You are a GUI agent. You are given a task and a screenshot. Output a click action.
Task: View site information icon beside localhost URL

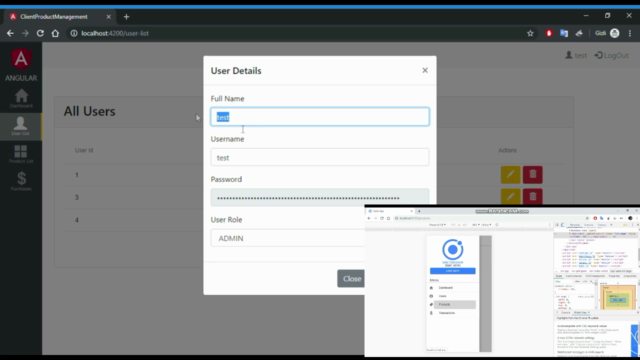[74, 33]
